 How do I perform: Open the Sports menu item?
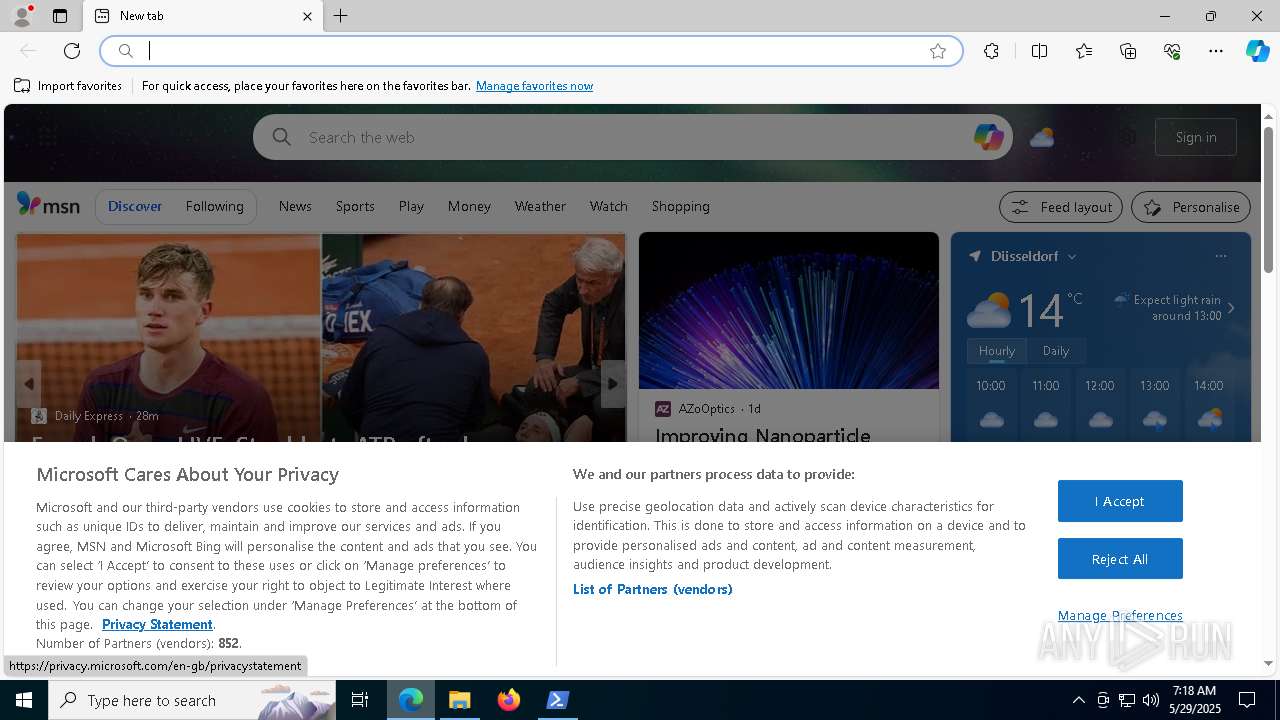355,206
